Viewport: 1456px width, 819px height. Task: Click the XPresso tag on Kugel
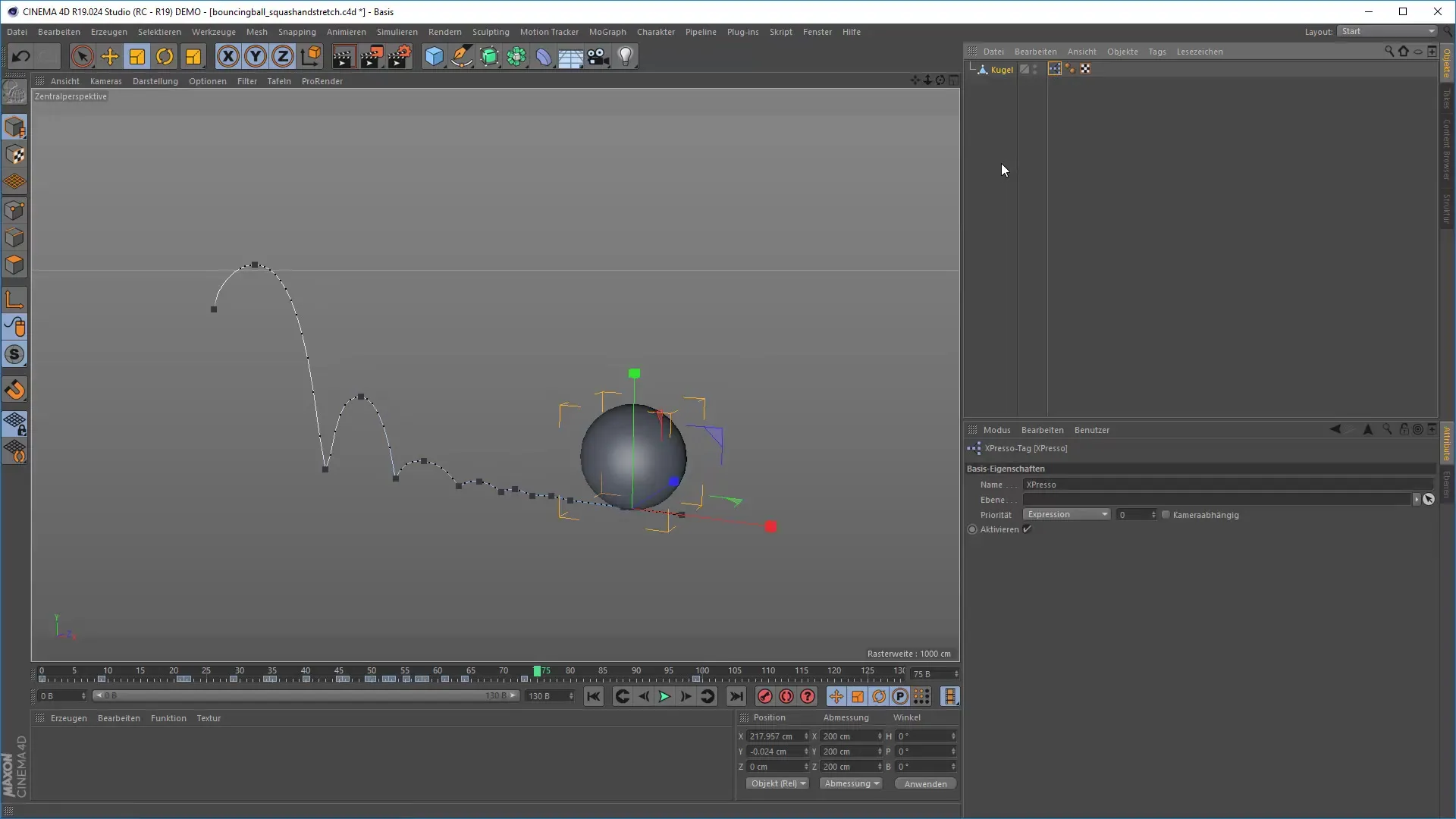coord(1054,69)
